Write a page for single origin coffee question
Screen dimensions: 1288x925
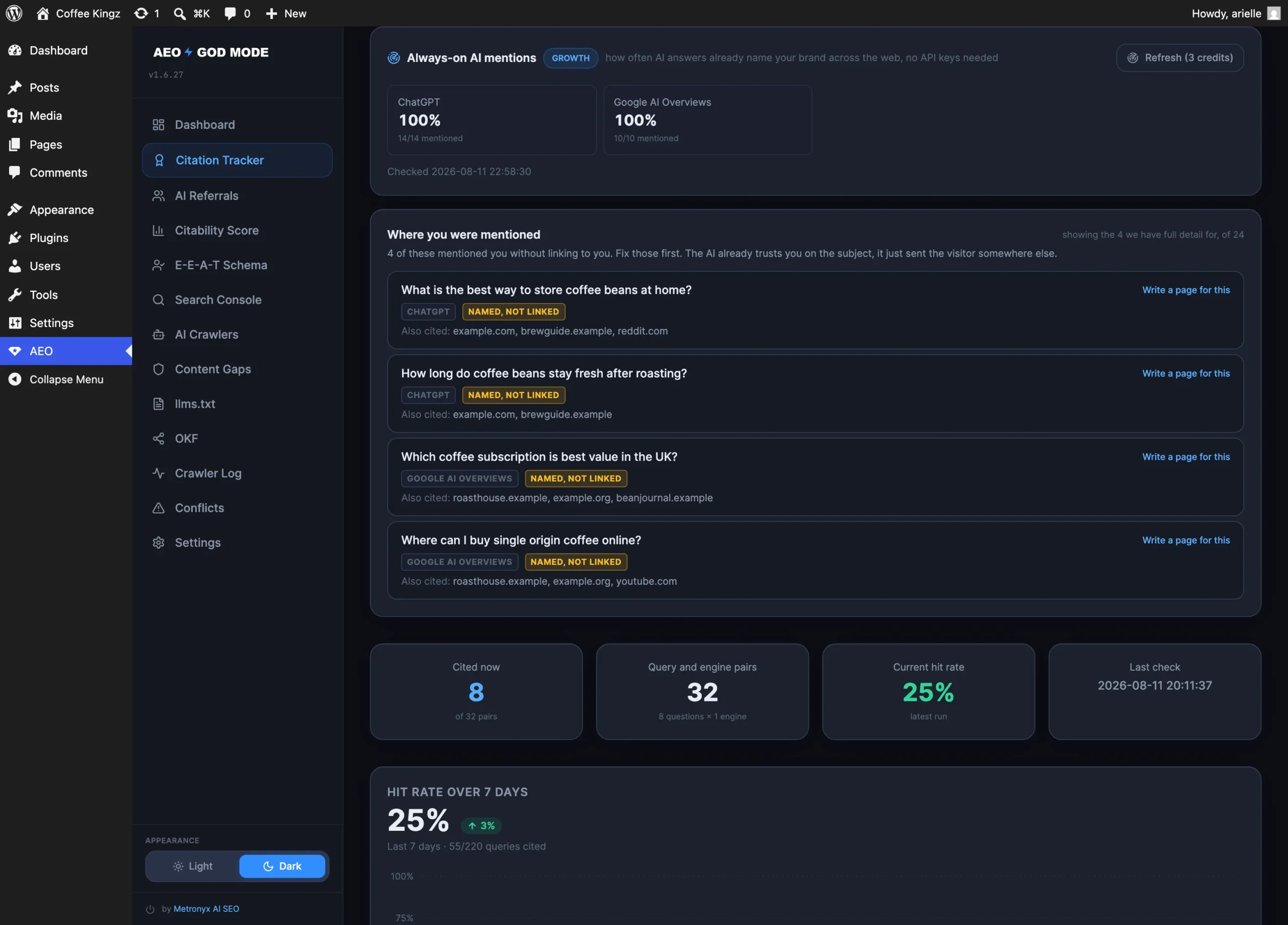tap(1186, 541)
